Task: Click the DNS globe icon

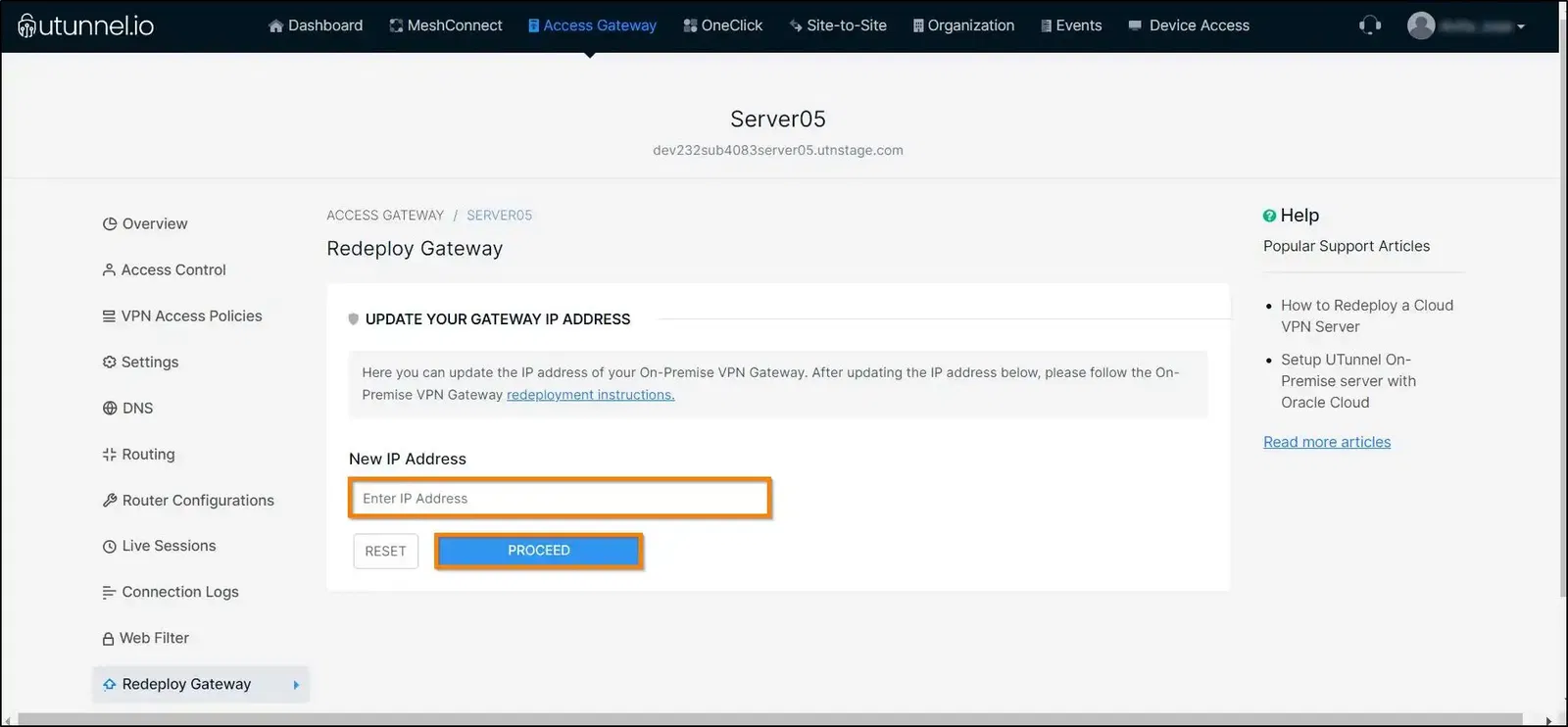Action: tap(110, 408)
